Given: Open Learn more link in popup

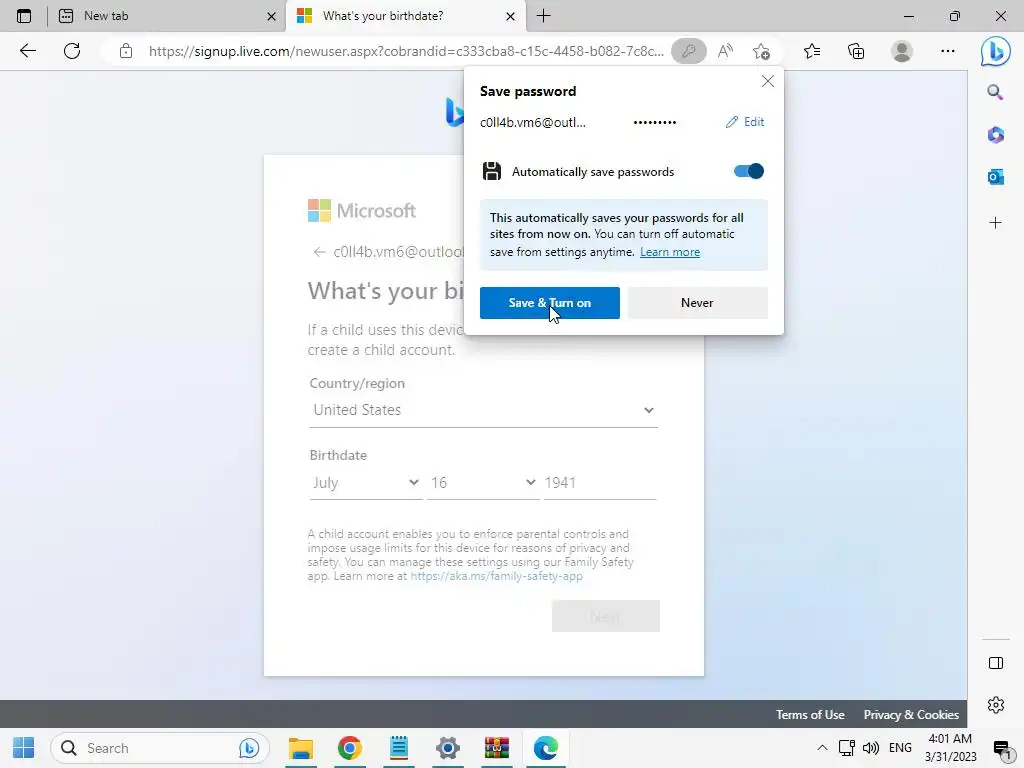Looking at the screenshot, I should coord(669,252).
